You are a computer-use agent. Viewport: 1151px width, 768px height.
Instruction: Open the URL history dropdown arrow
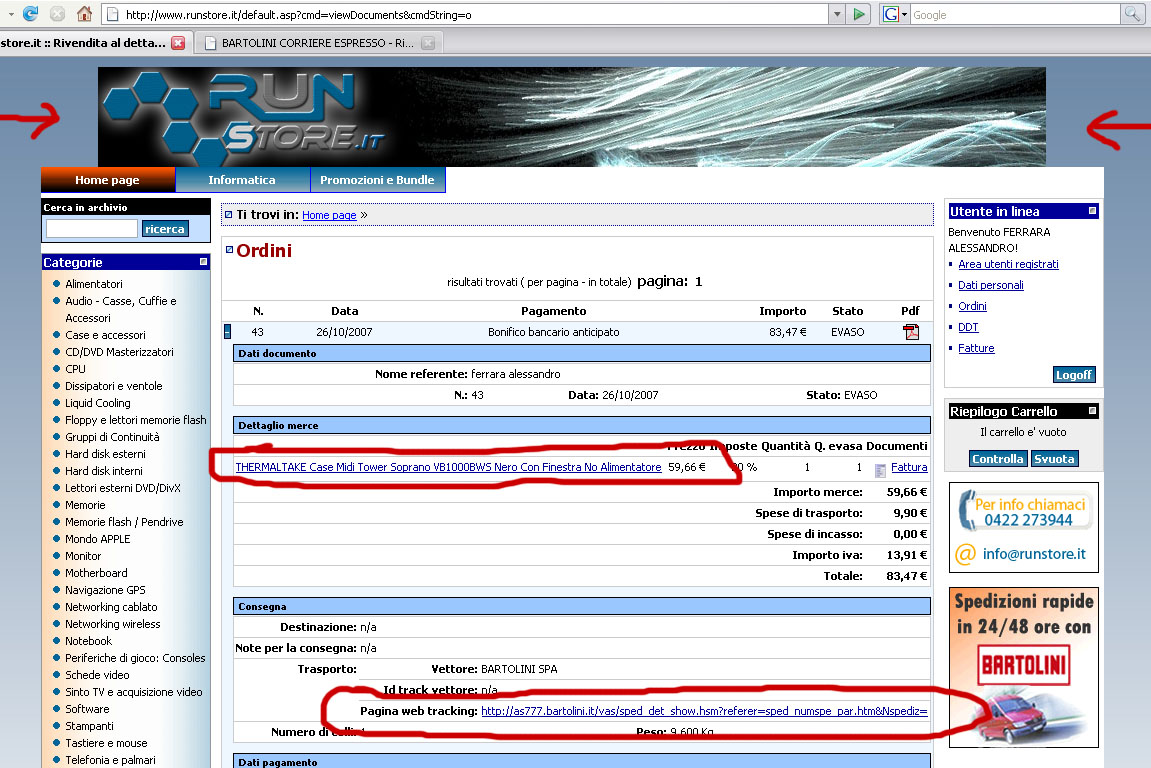[837, 14]
